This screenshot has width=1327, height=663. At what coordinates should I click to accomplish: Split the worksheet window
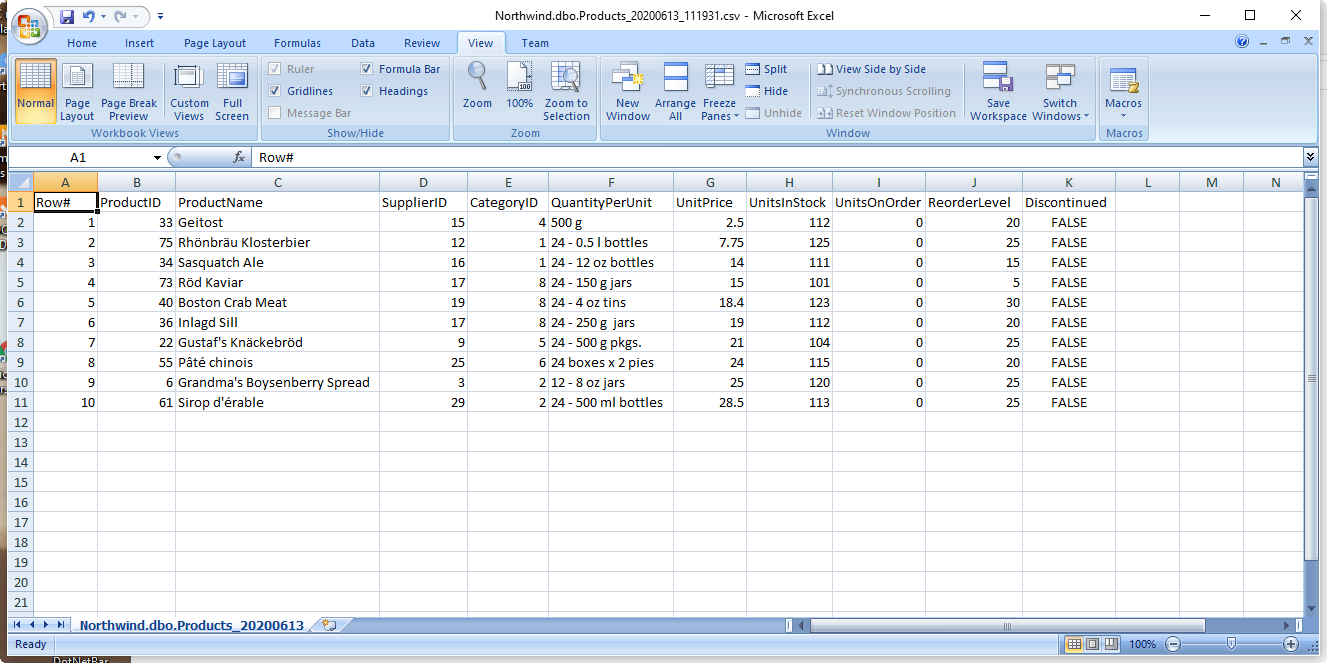(766, 69)
